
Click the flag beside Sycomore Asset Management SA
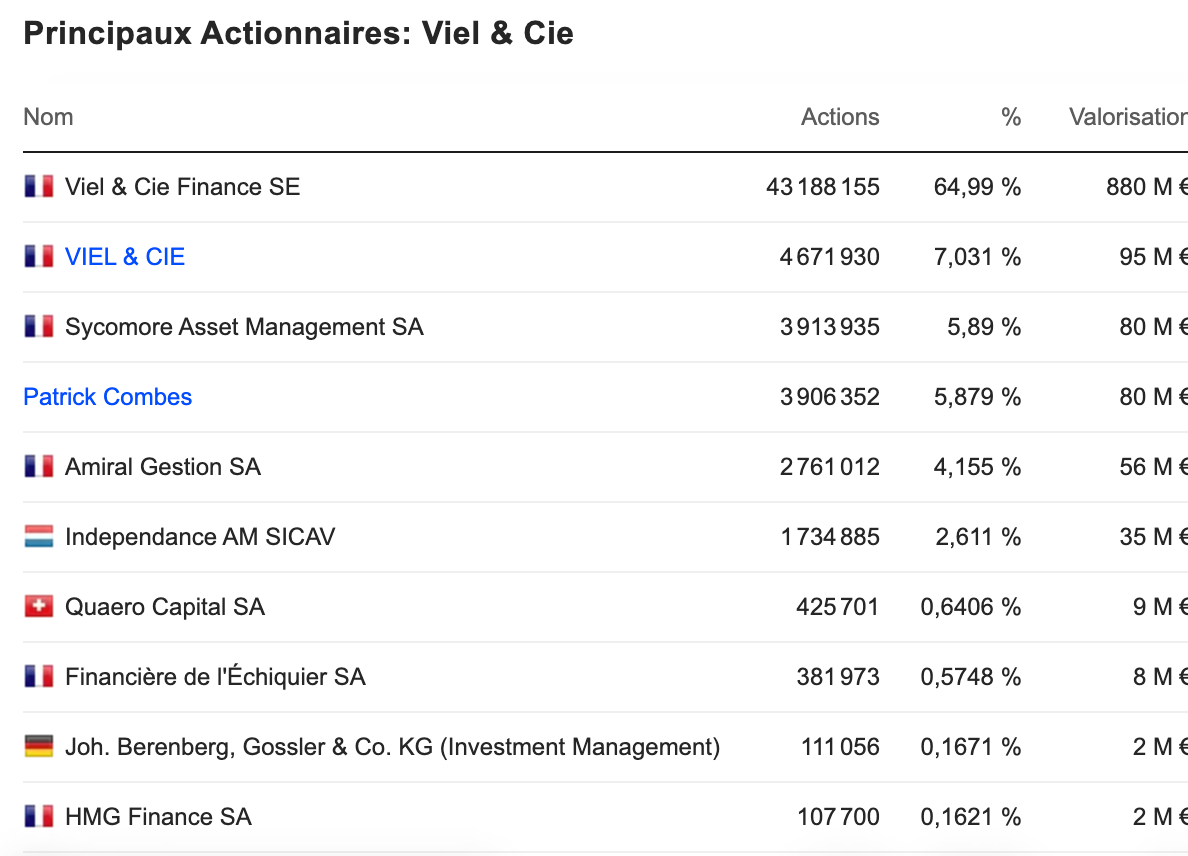click(x=38, y=327)
